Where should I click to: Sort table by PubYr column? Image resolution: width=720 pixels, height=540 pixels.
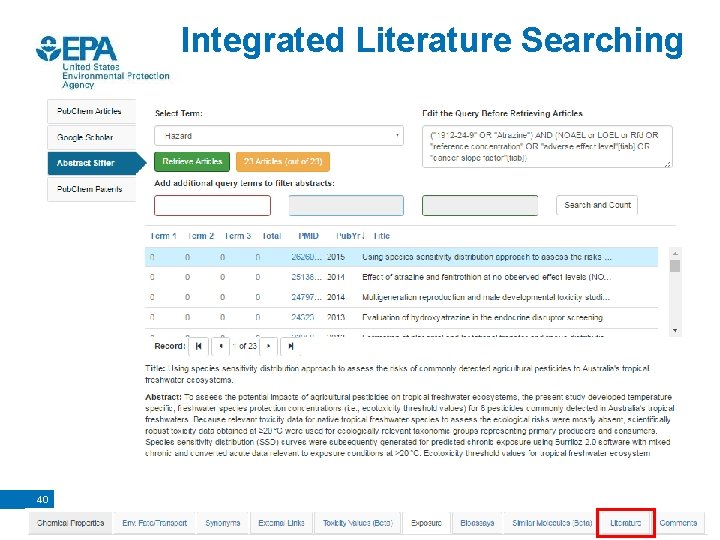point(350,236)
